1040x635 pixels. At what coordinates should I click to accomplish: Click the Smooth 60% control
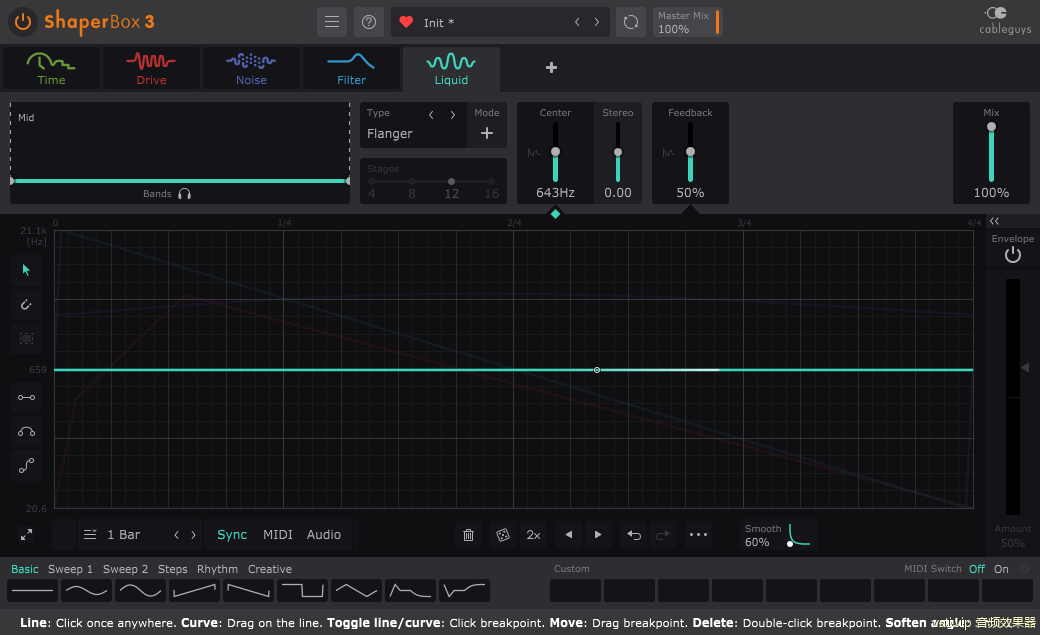[x=778, y=535]
